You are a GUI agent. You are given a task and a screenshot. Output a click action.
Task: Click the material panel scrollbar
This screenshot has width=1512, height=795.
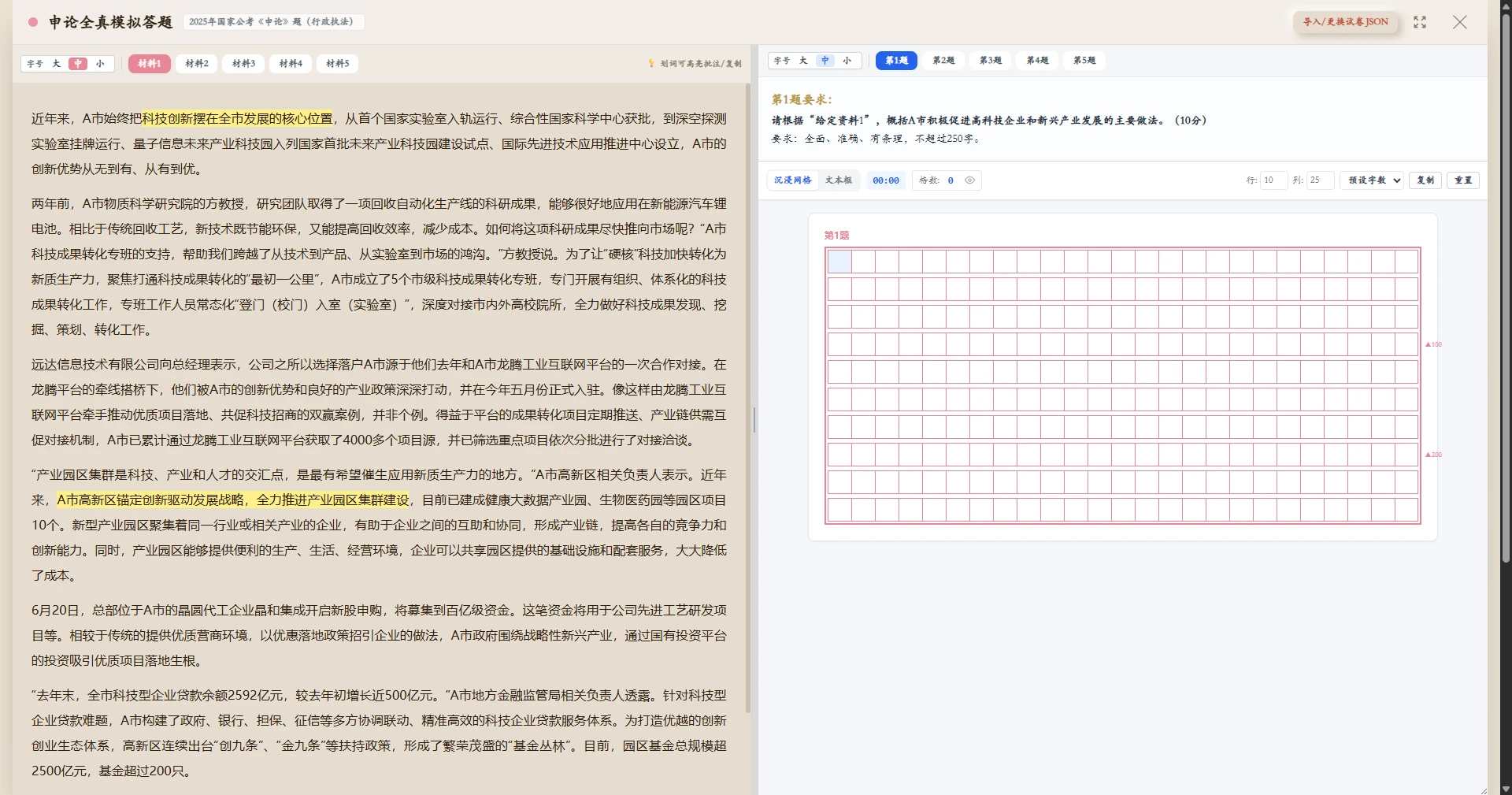pyautogui.click(x=748, y=398)
